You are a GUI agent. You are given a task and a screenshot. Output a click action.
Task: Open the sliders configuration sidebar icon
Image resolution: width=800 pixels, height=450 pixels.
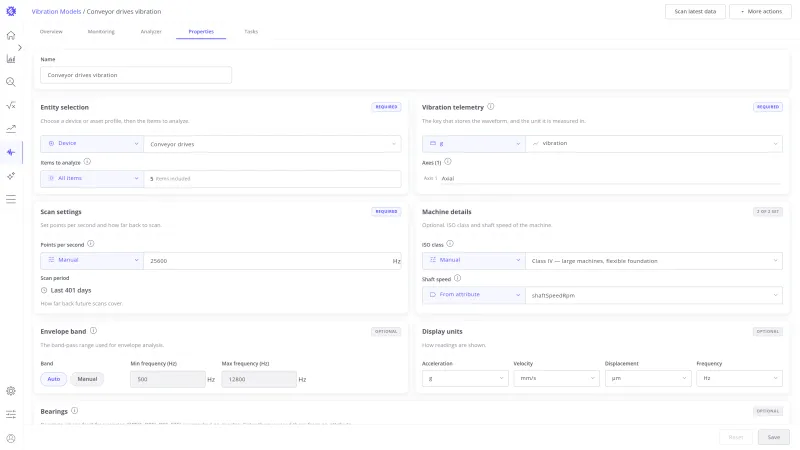point(11,414)
